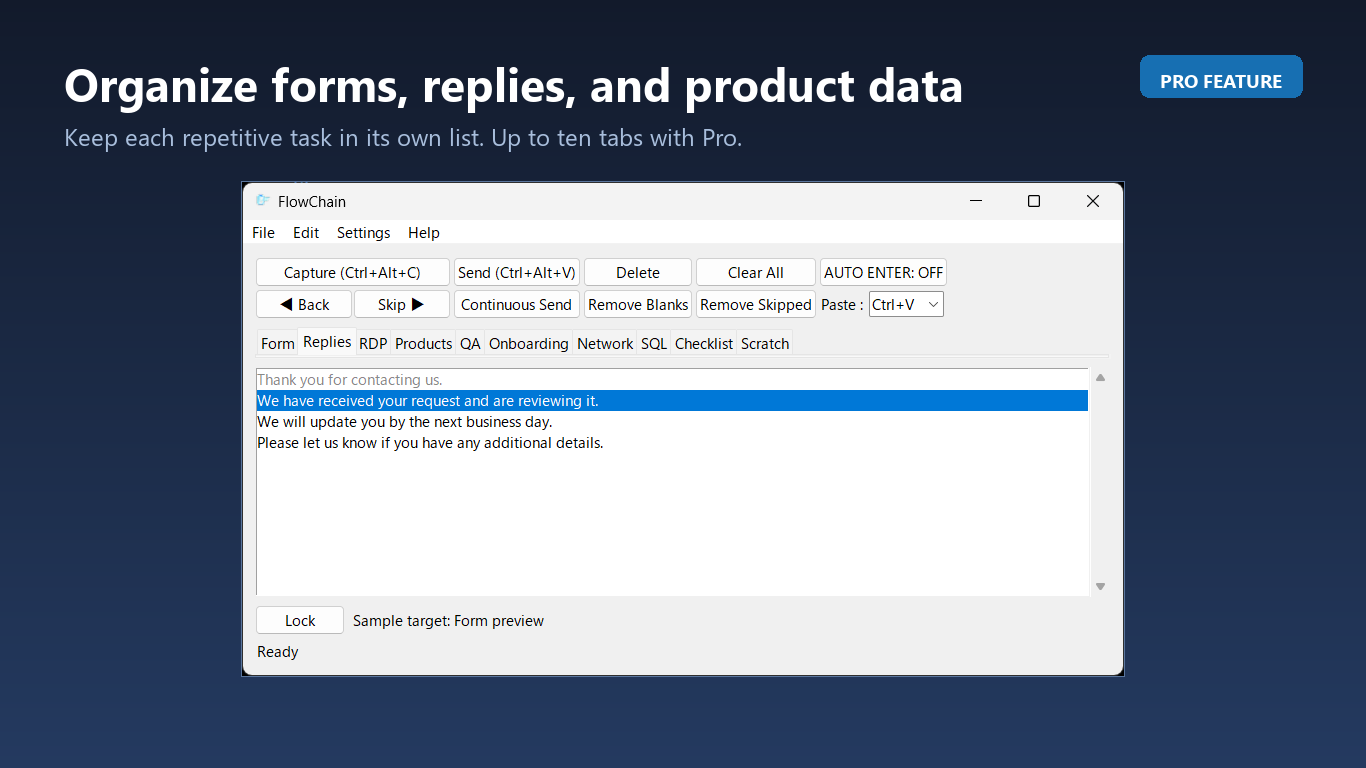Image resolution: width=1366 pixels, height=768 pixels.
Task: Click the list scrollbar up arrow
Action: point(1100,378)
